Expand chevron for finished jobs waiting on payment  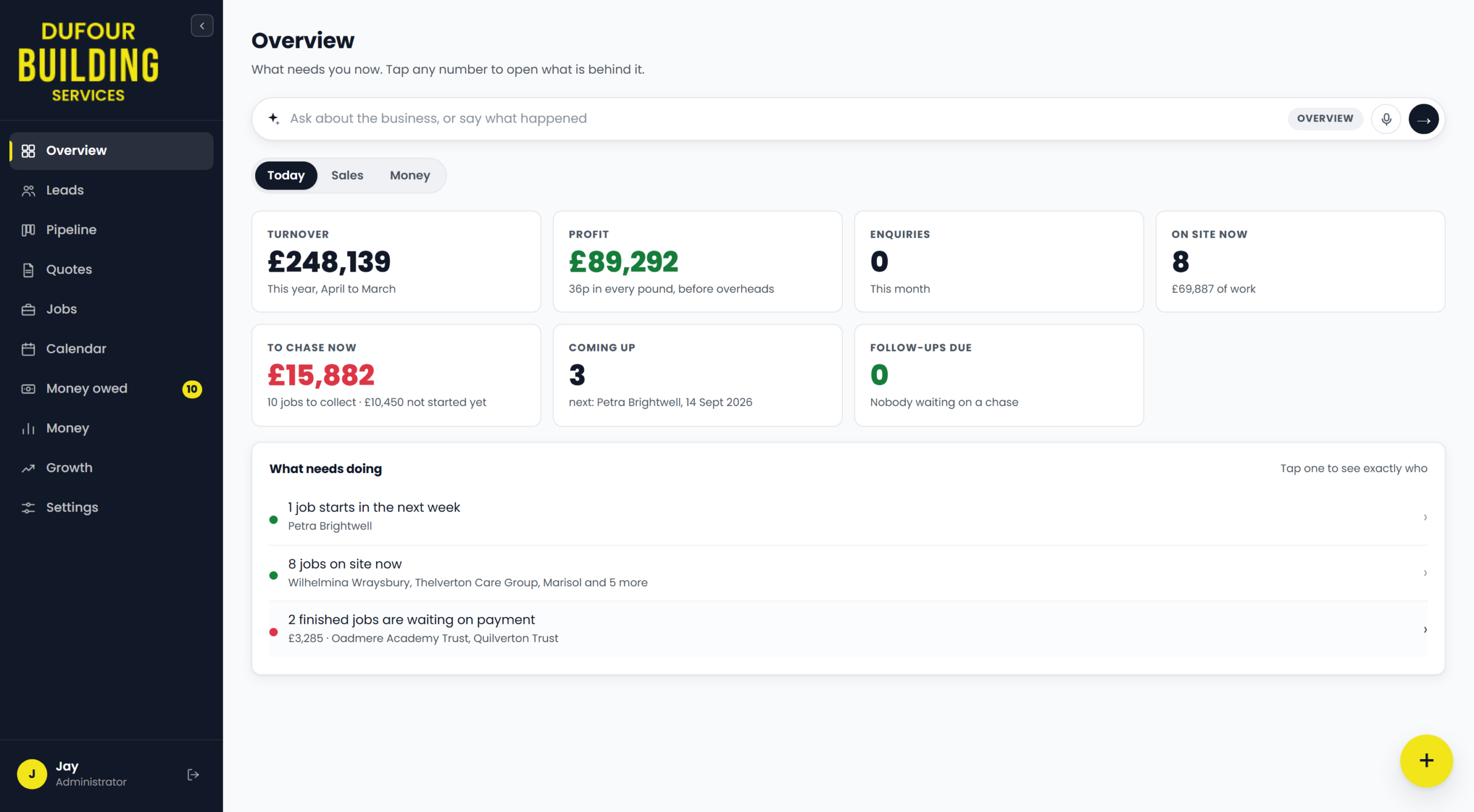(x=1425, y=630)
